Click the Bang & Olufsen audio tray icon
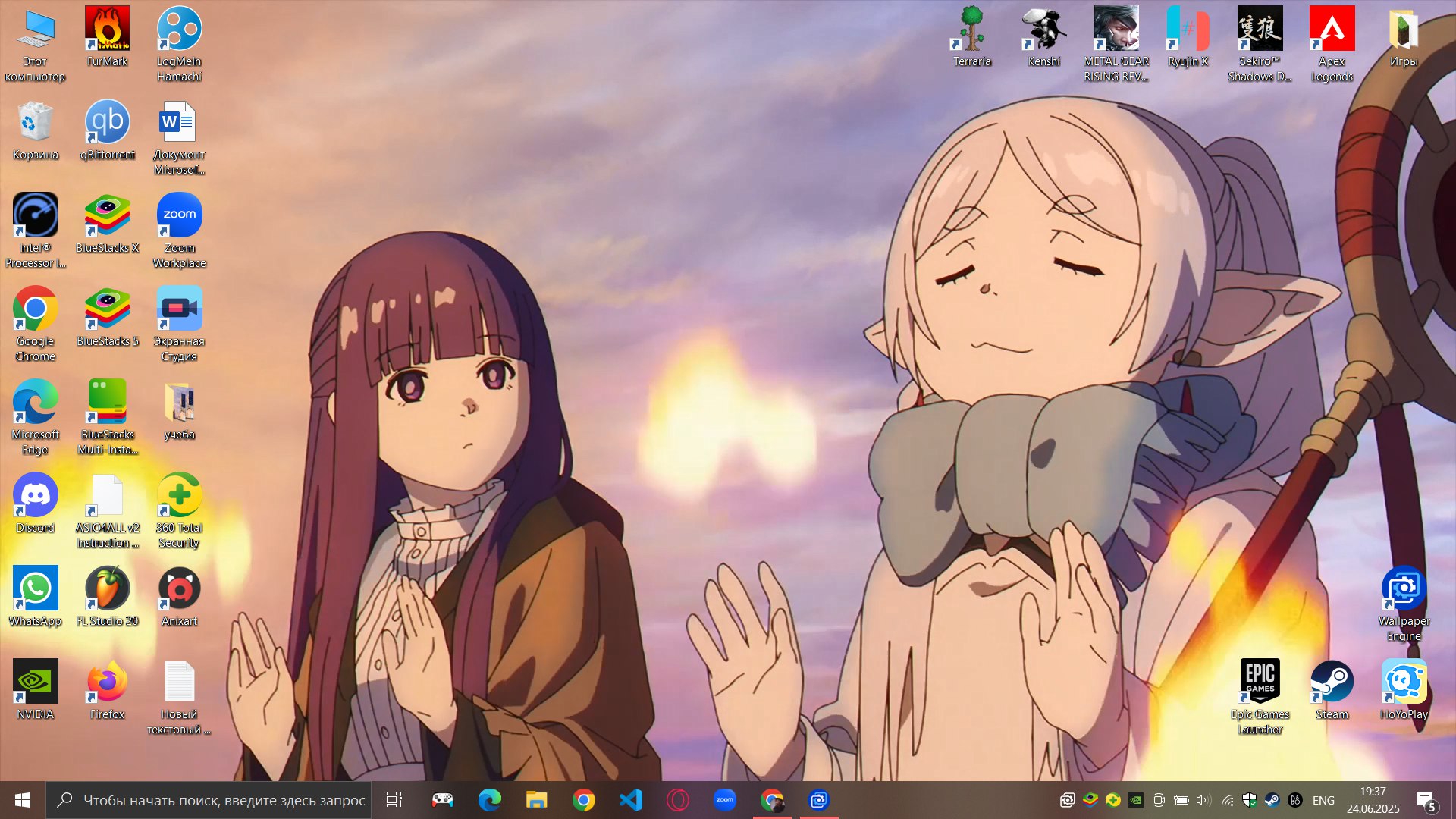Screen dimensions: 1456x819 tap(1295, 800)
